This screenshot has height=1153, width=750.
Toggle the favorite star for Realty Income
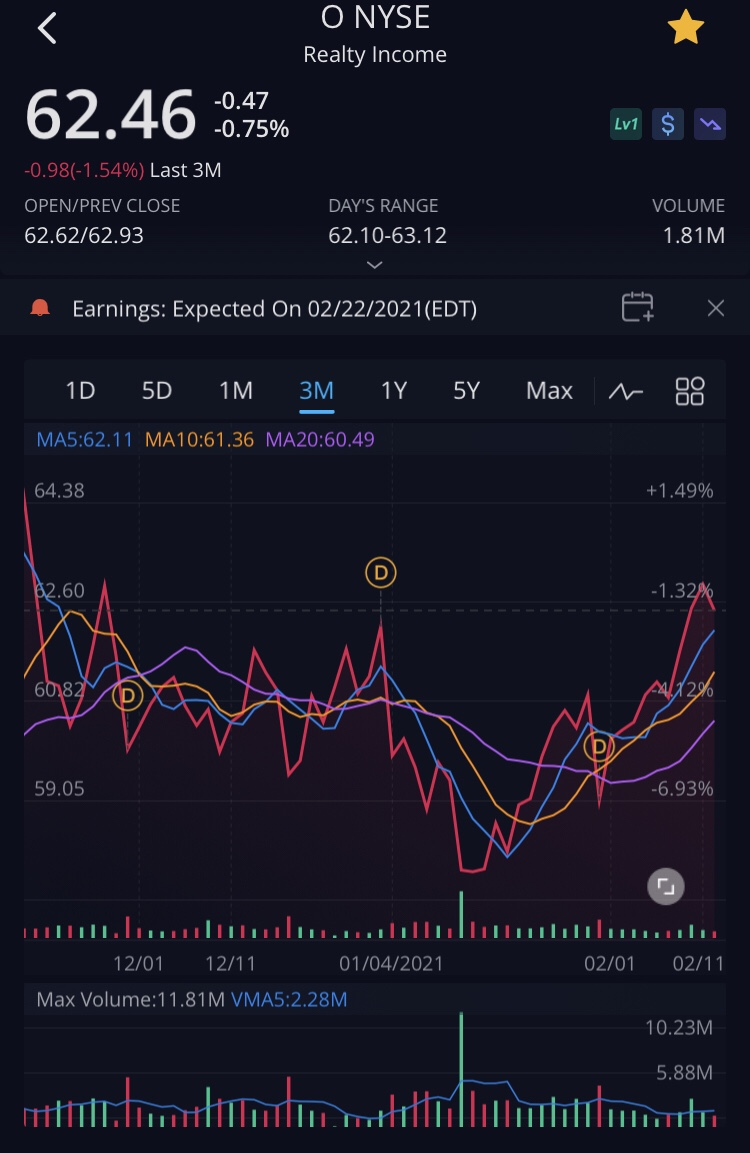pos(685,28)
